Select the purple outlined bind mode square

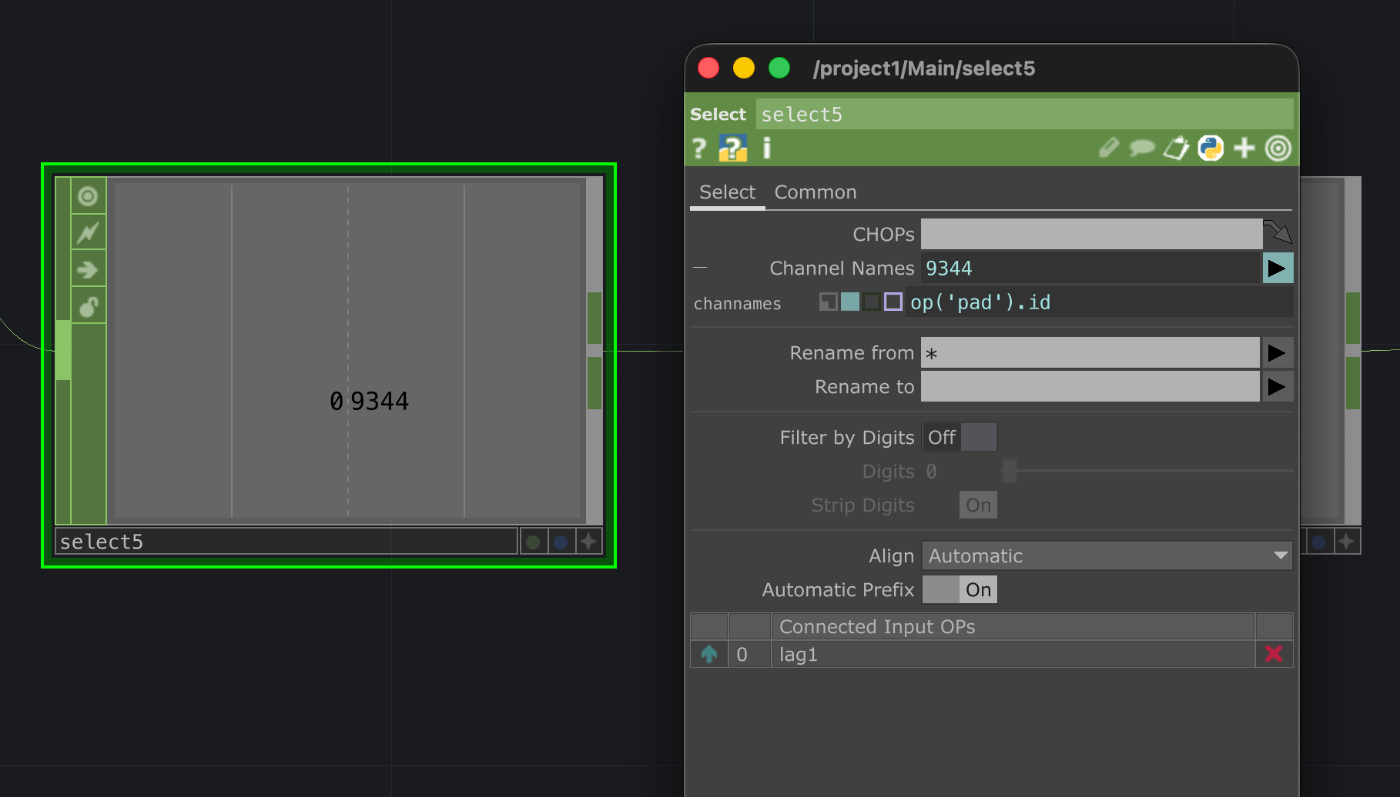click(893, 302)
